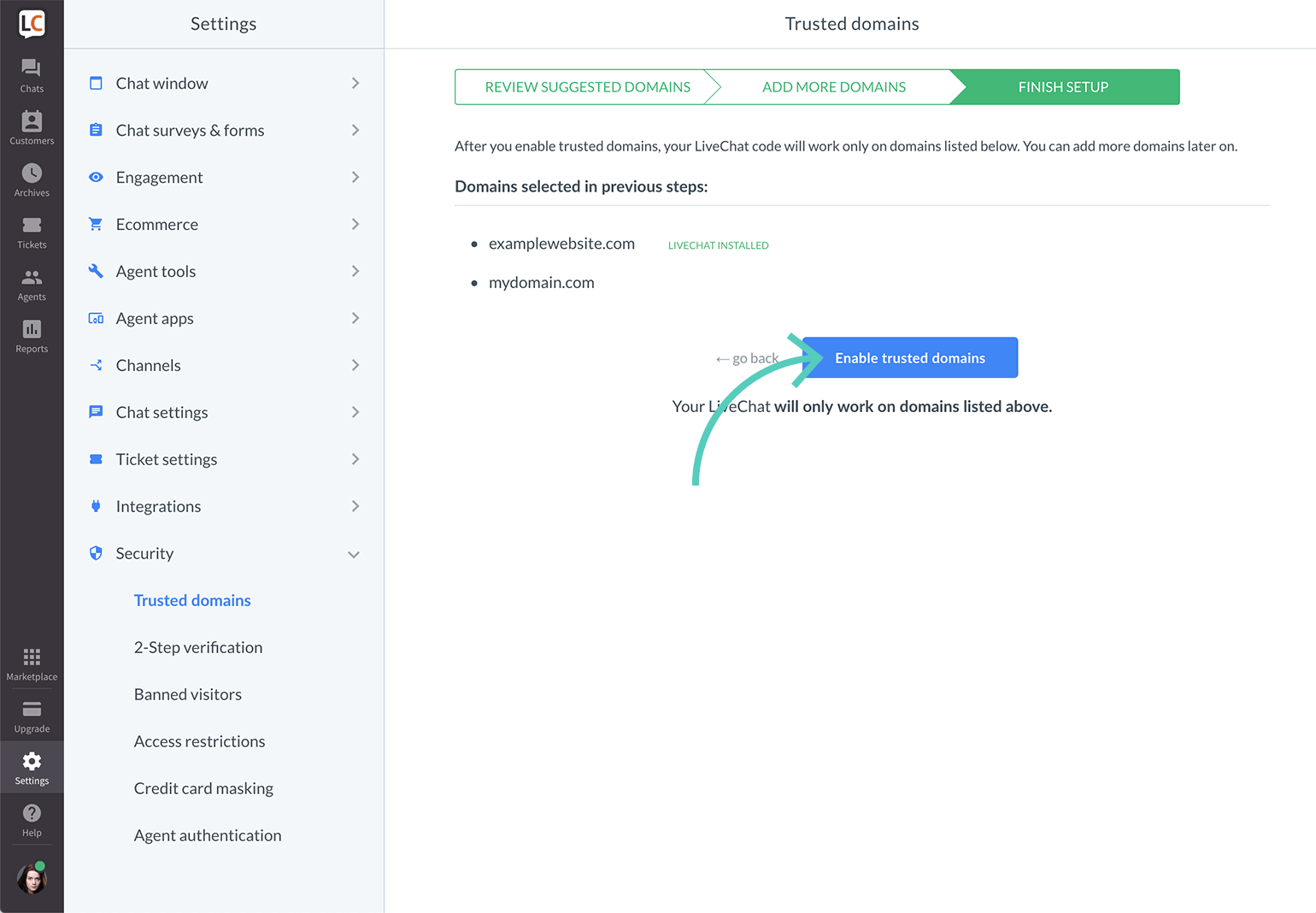This screenshot has height=913, width=1316.
Task: Collapse the Security section chevron
Action: [x=354, y=555]
